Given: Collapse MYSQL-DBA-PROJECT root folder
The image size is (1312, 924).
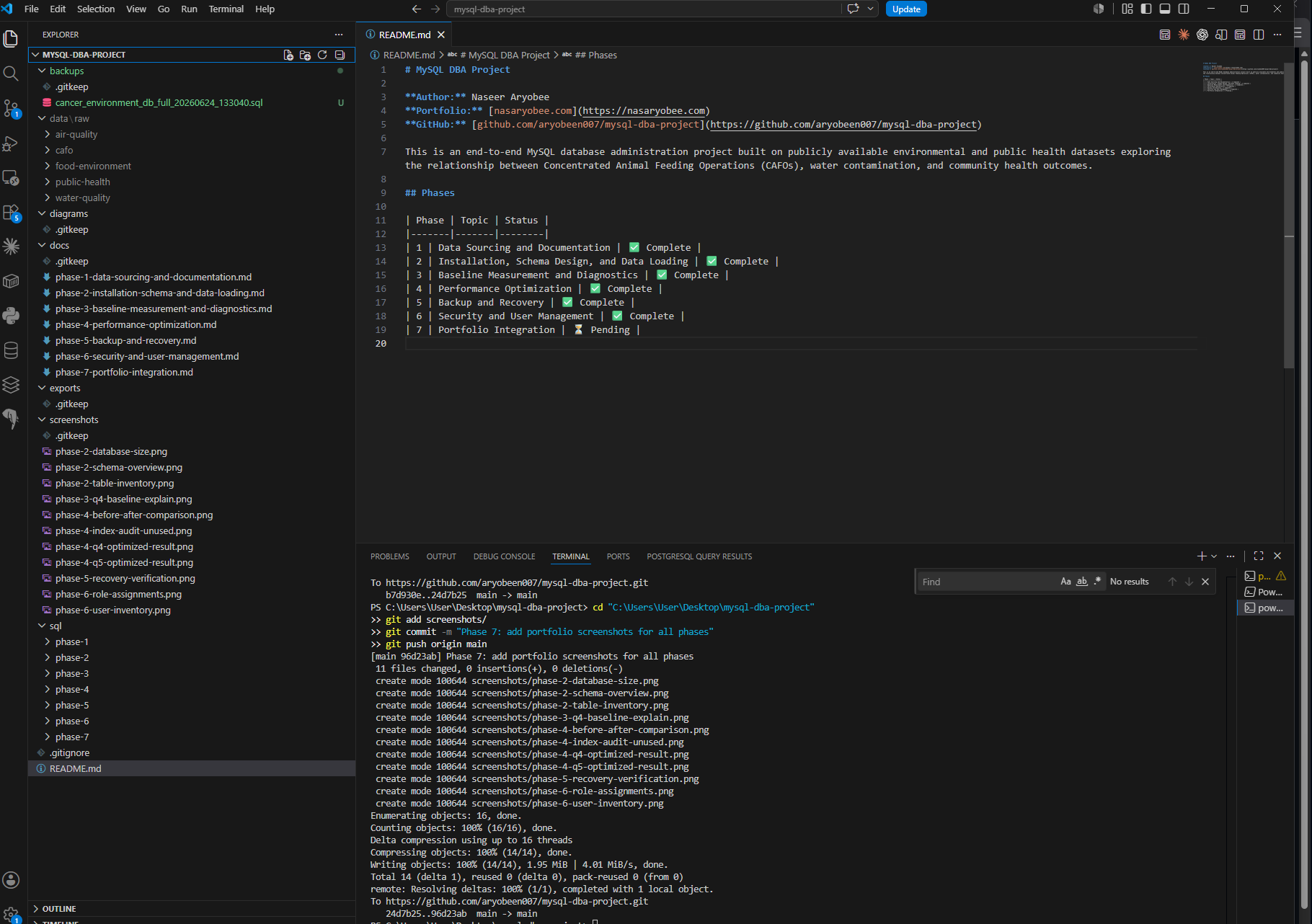Looking at the screenshot, I should [84, 55].
